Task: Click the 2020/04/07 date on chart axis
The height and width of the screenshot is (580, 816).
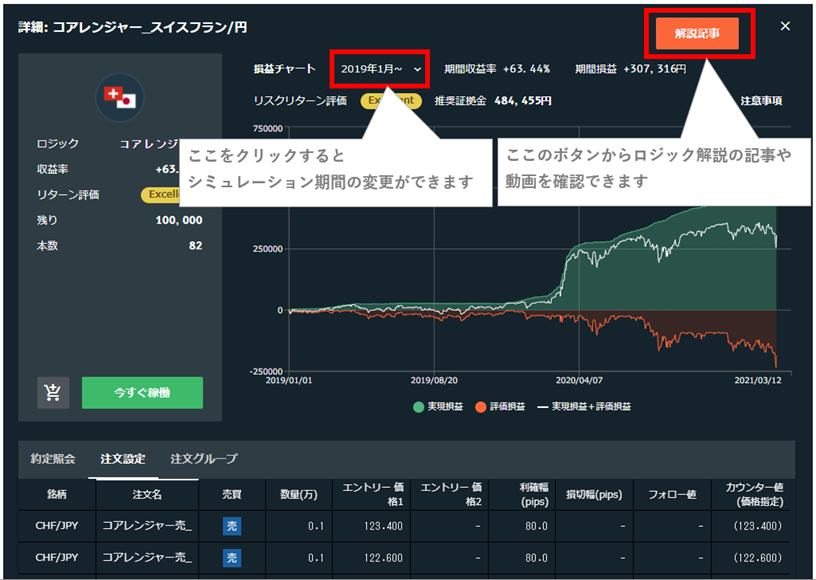Action: pyautogui.click(x=579, y=380)
